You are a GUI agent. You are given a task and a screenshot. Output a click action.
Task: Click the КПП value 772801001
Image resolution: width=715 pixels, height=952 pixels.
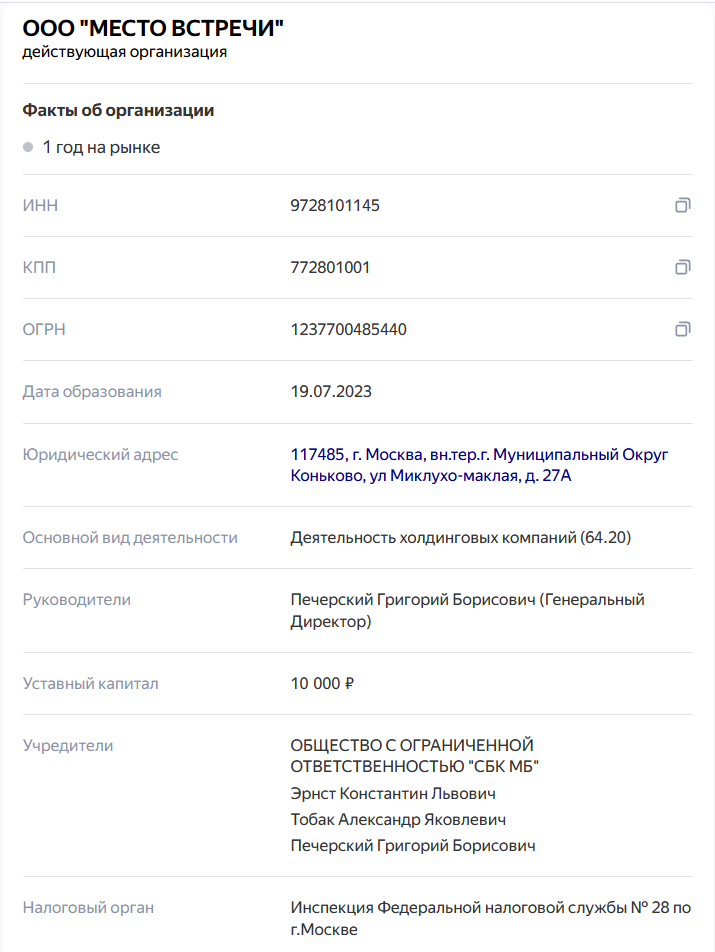click(x=330, y=268)
